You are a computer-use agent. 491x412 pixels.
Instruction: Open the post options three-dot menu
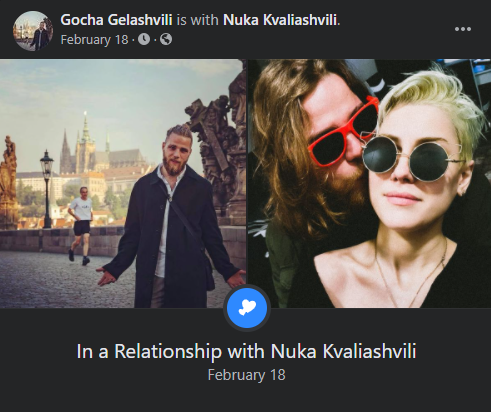(463, 29)
